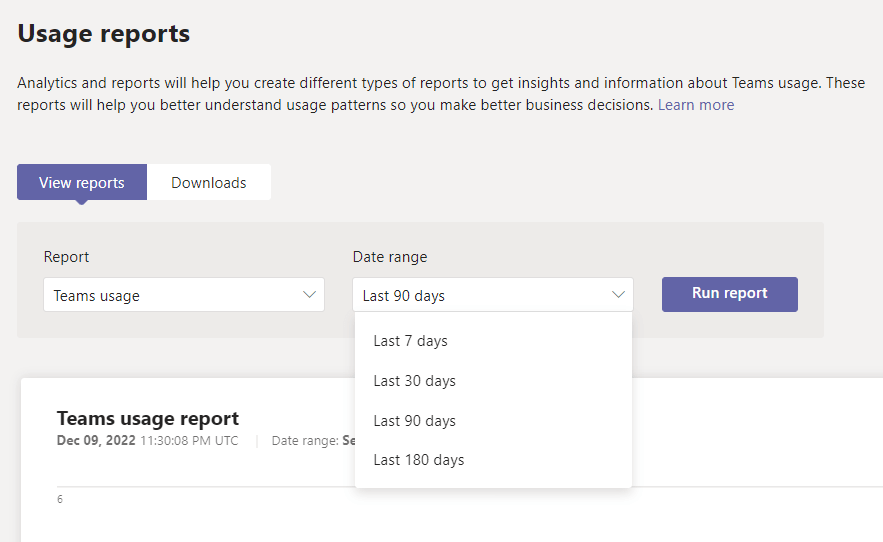Follow the Learn more link
883x542 pixels.
(696, 105)
